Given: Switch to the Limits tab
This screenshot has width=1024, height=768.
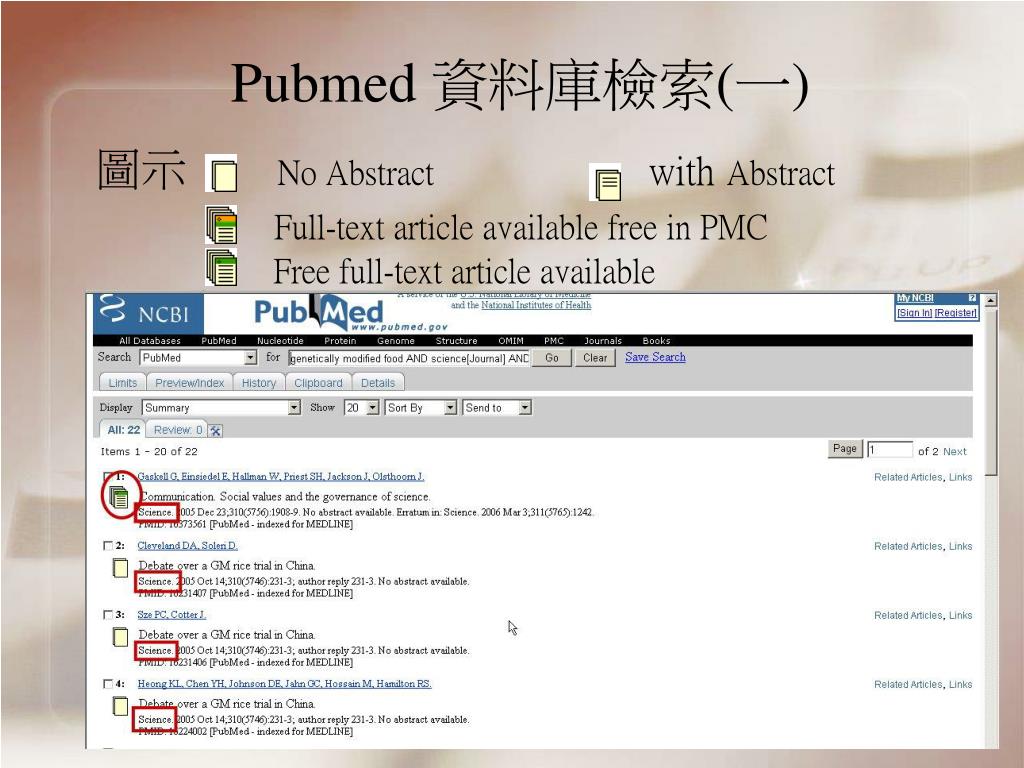Looking at the screenshot, I should coord(123,383).
